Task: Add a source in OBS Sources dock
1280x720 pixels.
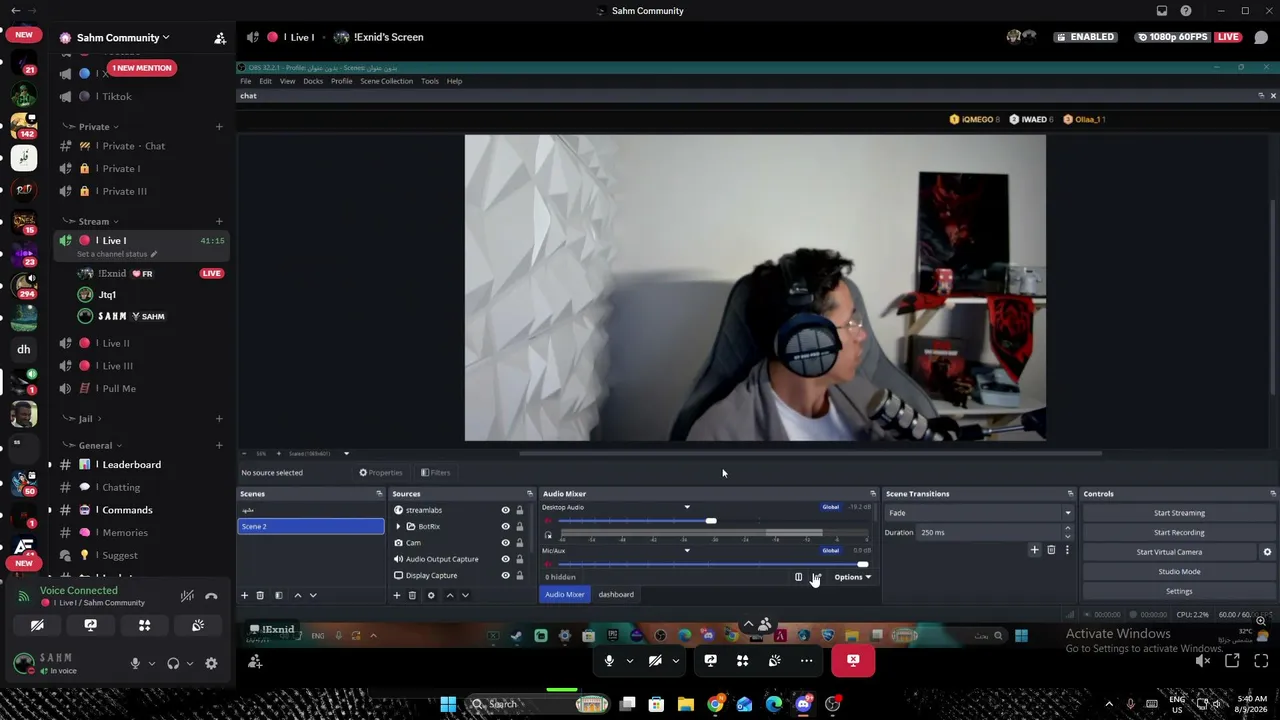Action: 396,595
